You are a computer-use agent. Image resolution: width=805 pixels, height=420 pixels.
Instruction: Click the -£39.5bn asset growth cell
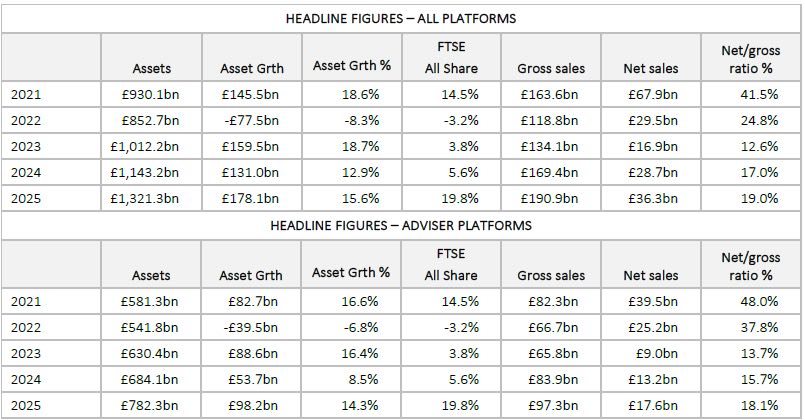(251, 327)
